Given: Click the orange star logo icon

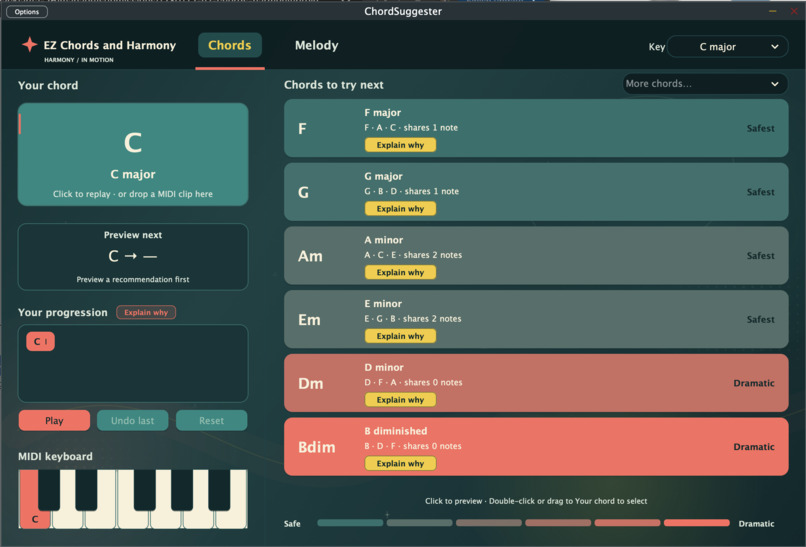Looking at the screenshot, I should 30,45.
